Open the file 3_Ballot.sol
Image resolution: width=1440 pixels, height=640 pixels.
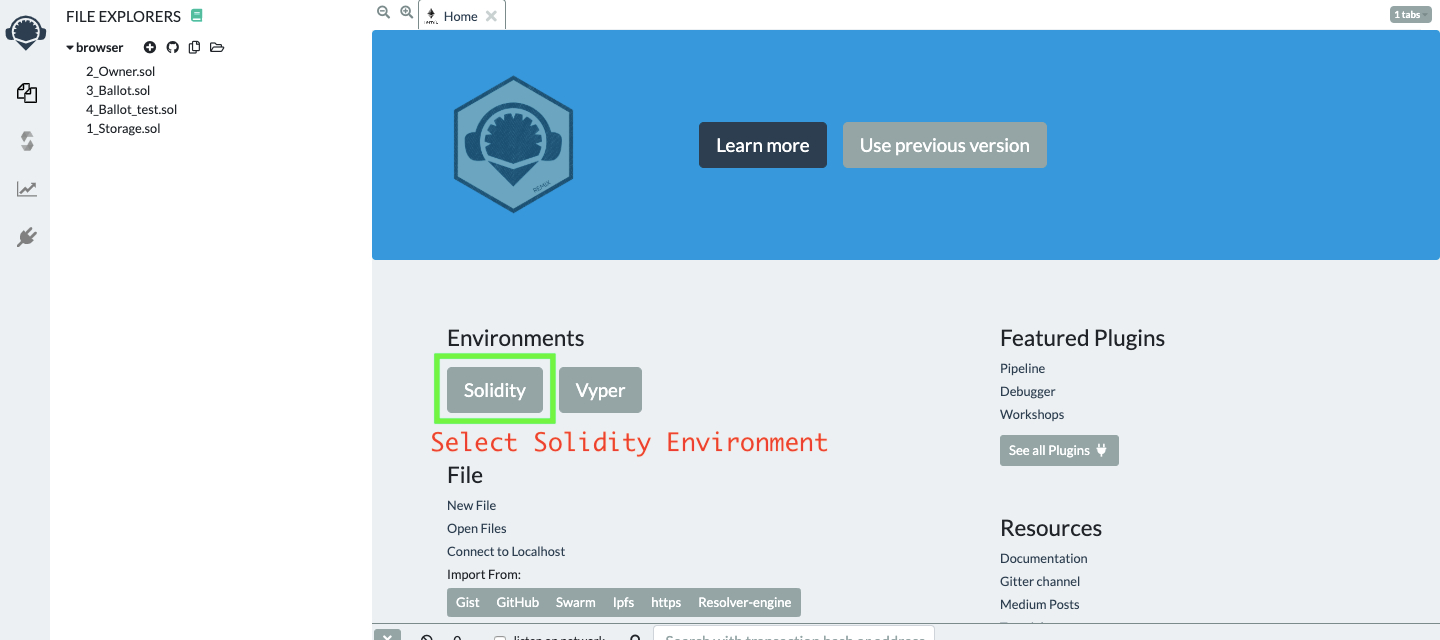click(118, 91)
